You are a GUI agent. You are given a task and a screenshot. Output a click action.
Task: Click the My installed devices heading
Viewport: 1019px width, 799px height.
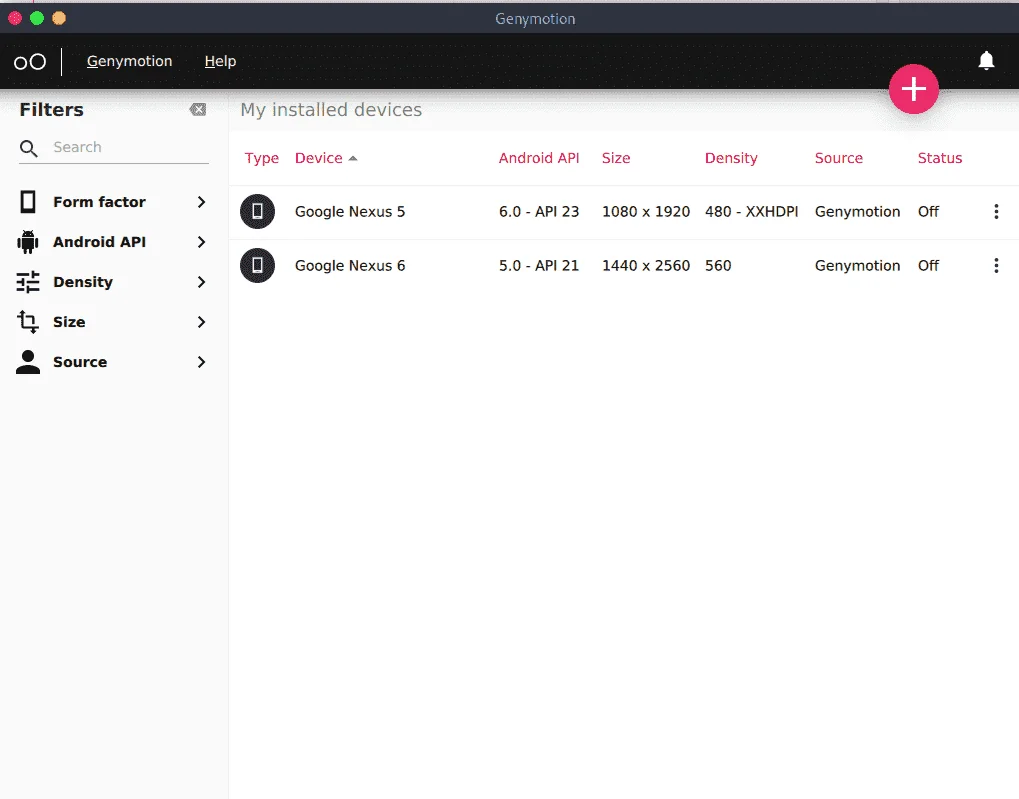(331, 110)
